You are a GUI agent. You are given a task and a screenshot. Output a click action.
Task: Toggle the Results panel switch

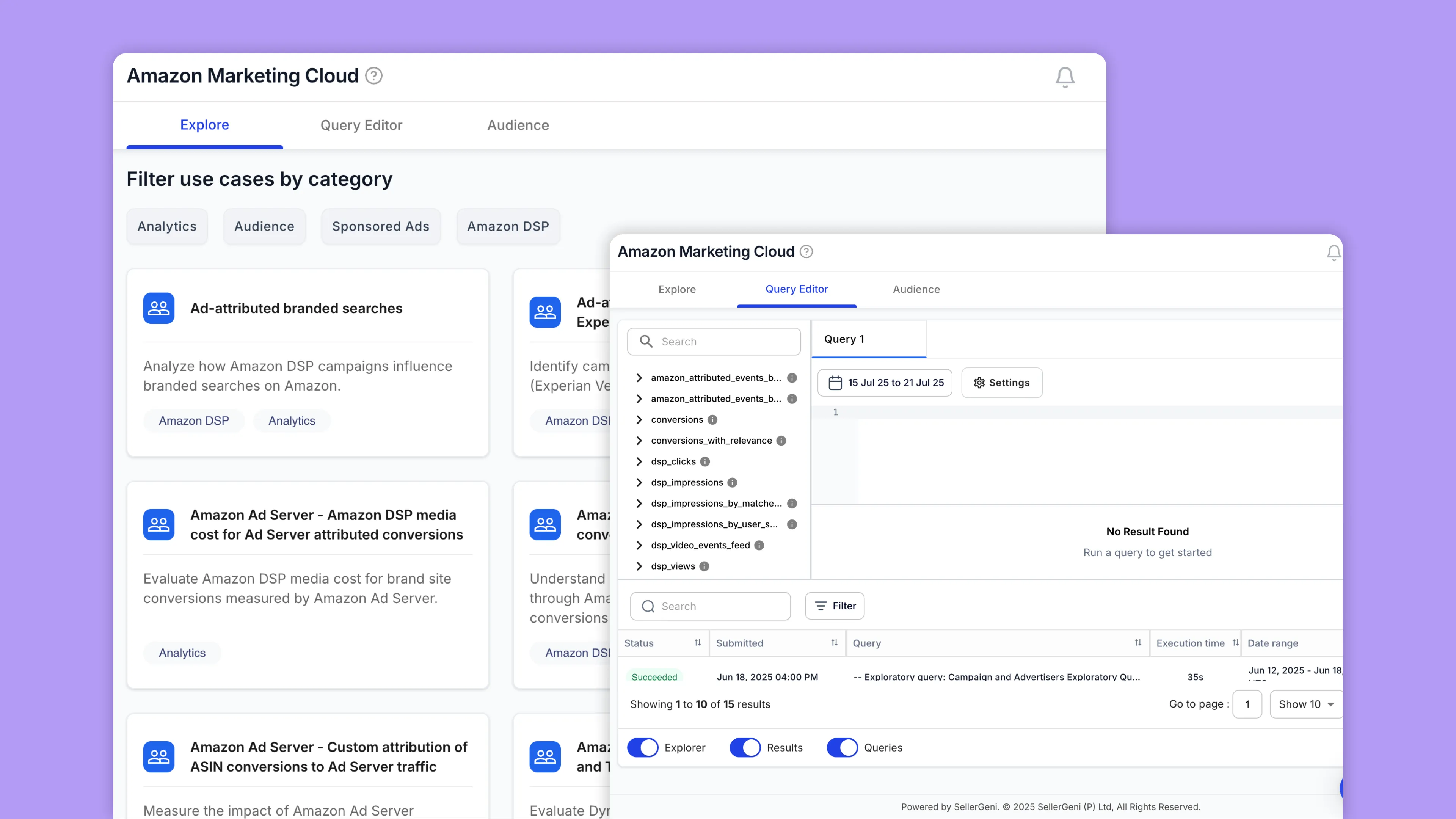click(745, 747)
